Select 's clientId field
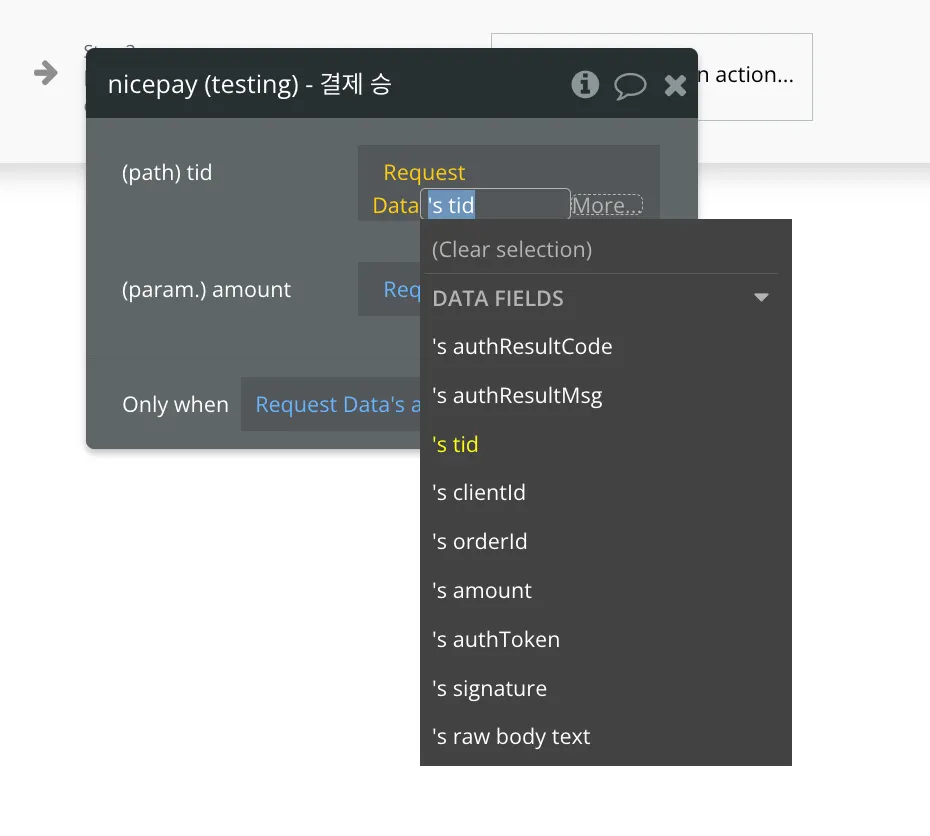 click(x=479, y=493)
